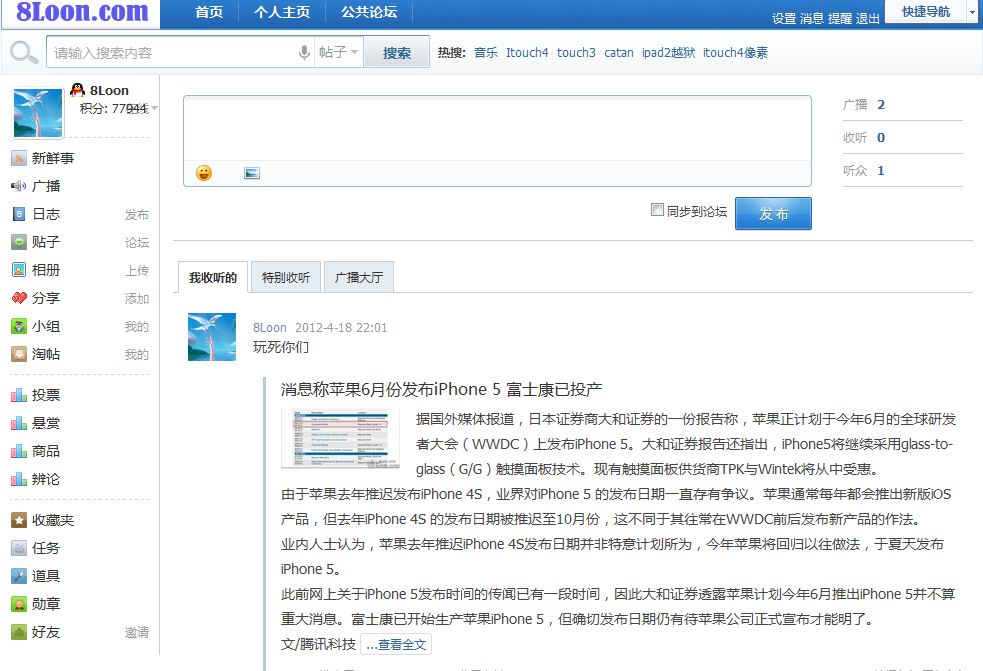Click the 搜索 search button
This screenshot has width=983, height=671.
pos(397,53)
